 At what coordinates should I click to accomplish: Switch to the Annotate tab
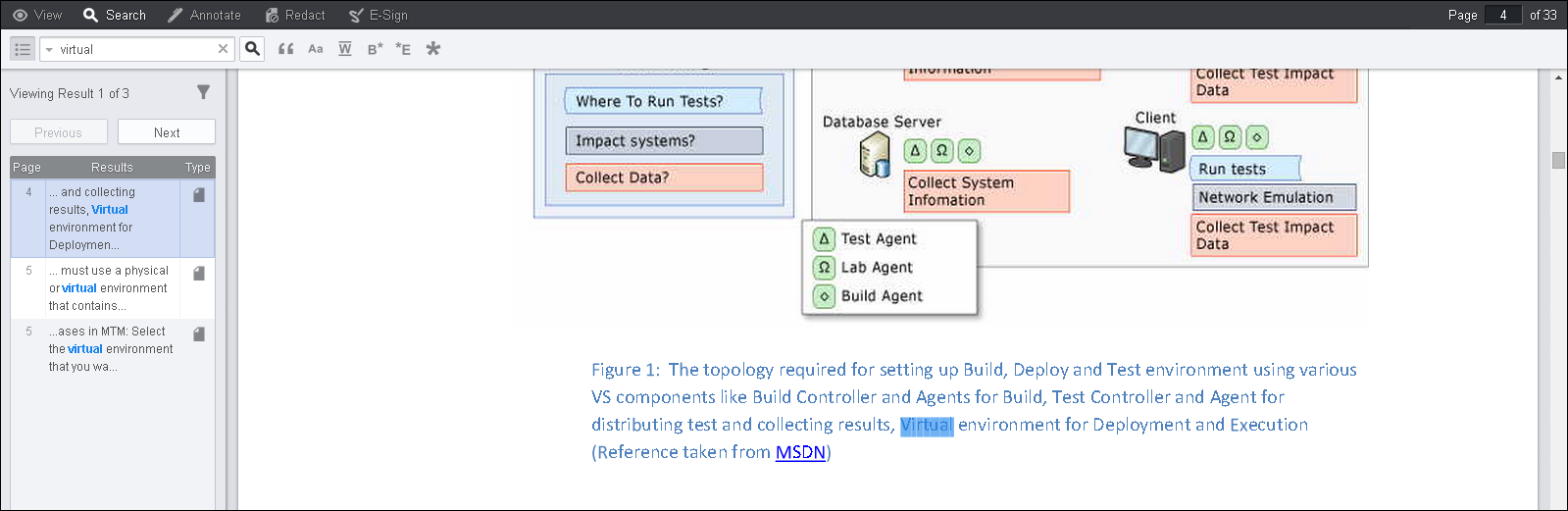point(204,15)
